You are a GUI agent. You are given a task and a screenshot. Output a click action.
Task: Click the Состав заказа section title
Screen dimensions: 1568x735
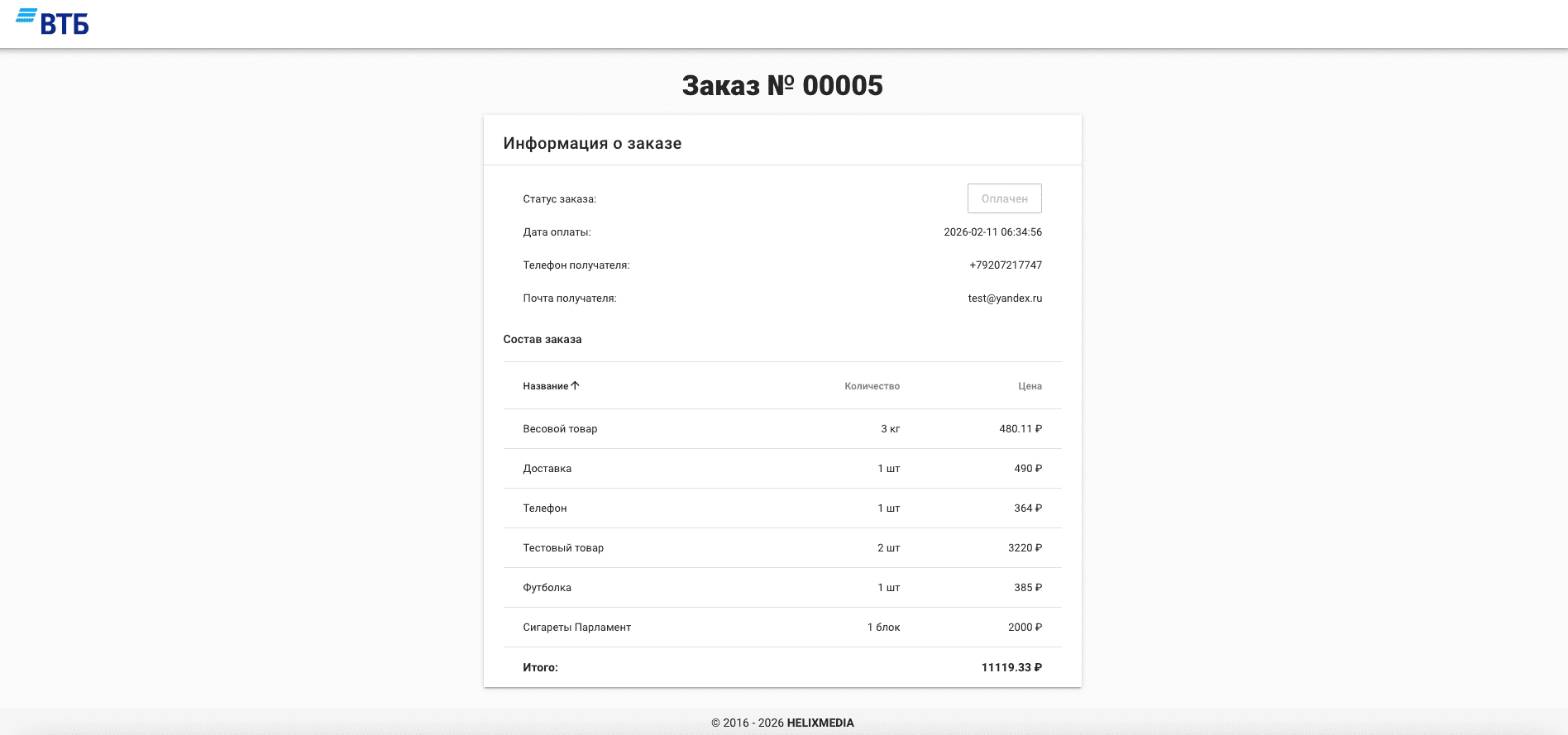(x=542, y=339)
